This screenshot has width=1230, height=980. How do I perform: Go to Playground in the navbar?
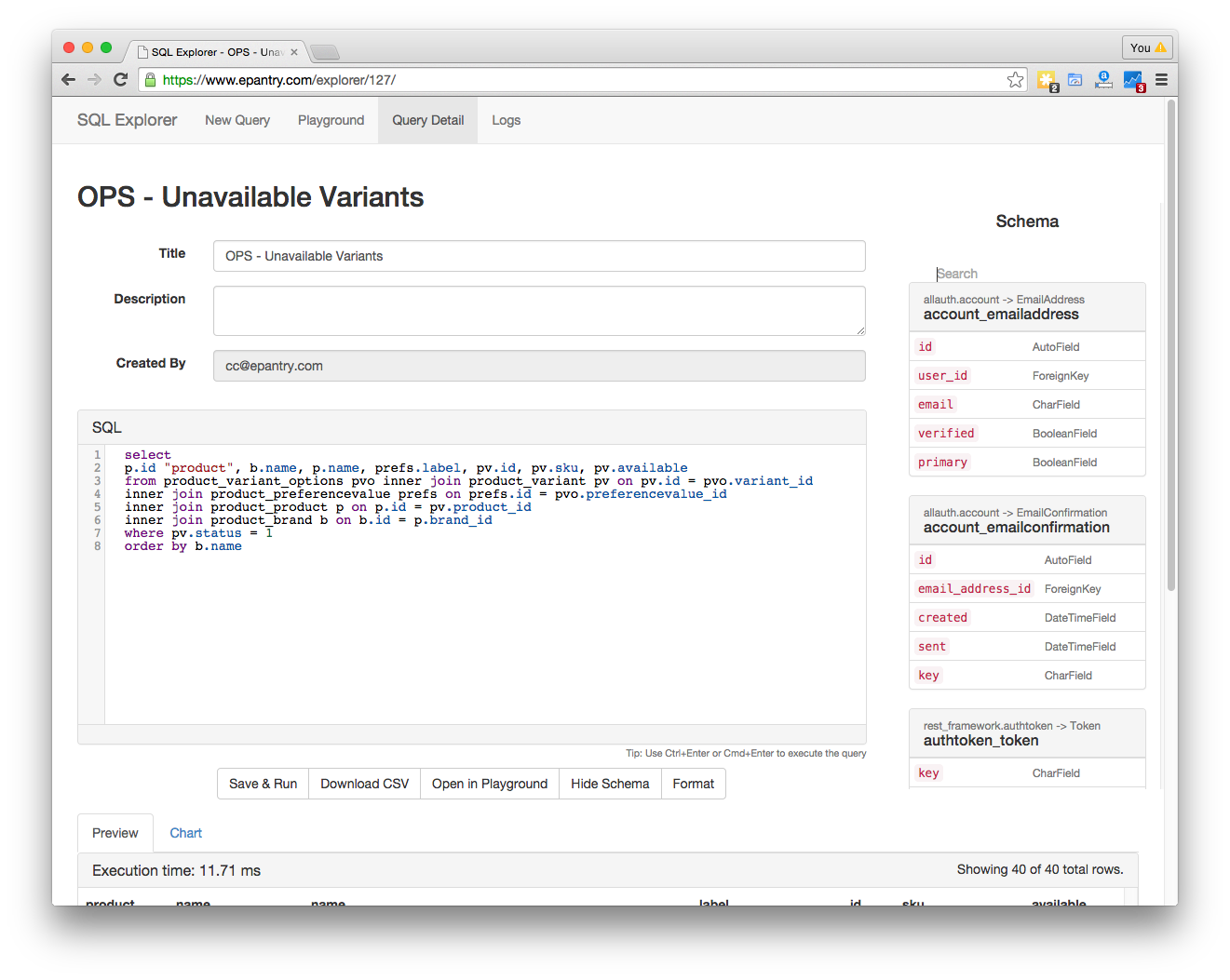click(x=331, y=120)
